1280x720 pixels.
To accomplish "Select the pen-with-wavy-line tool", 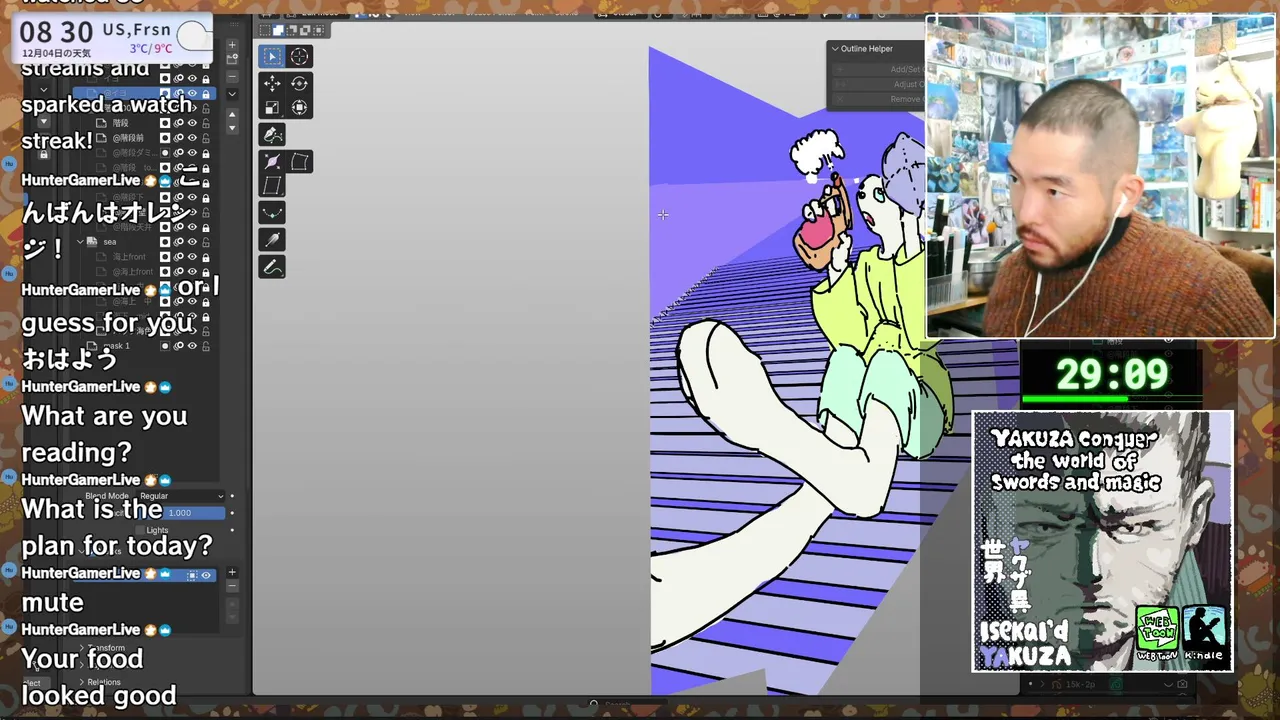I will [x=272, y=267].
